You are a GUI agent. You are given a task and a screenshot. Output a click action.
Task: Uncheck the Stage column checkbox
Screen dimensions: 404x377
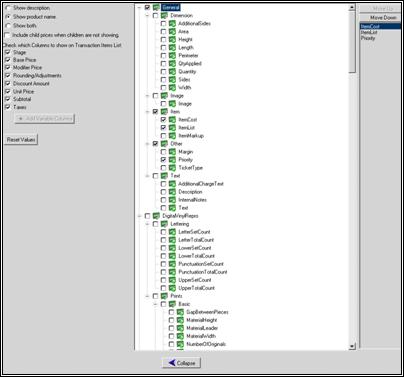click(8, 52)
